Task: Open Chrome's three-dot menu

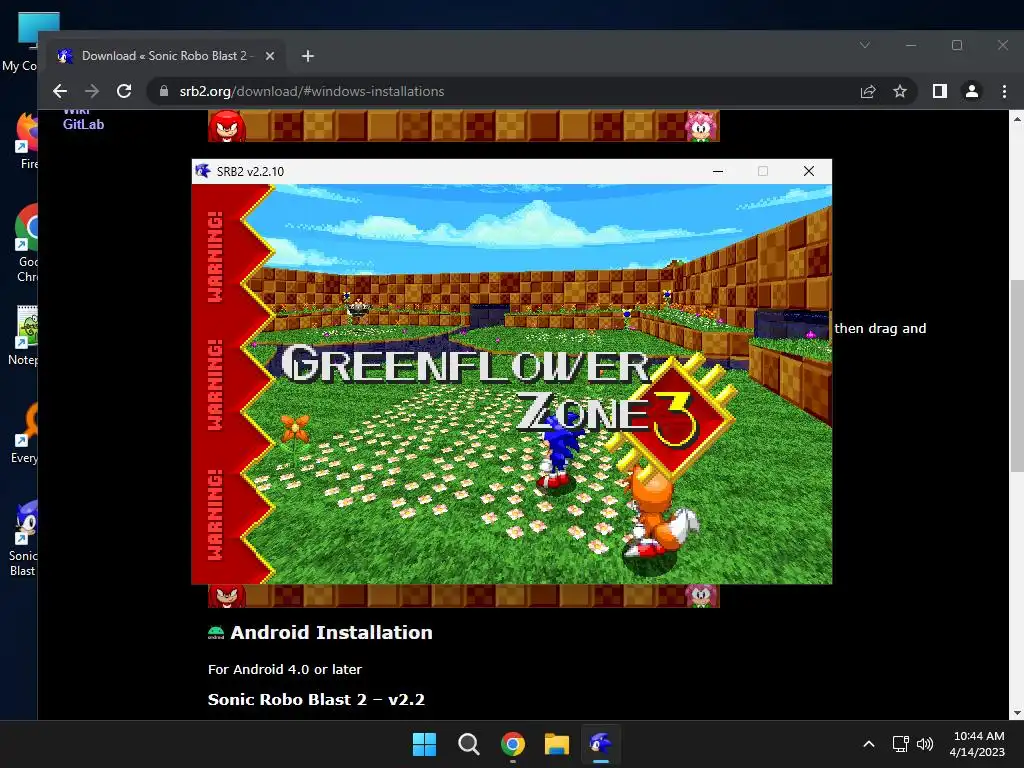Action: [1004, 91]
